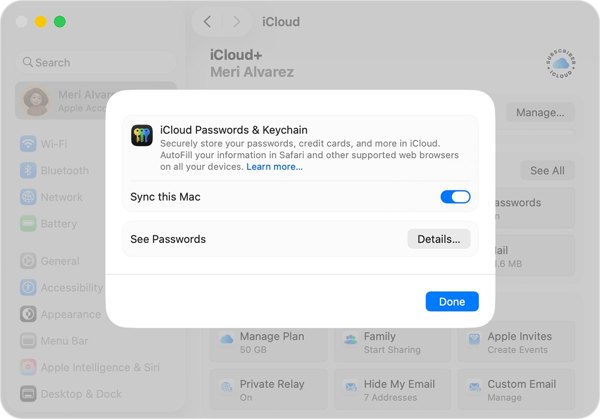Click the iCloud subscriber badge icon
This screenshot has height=419, width=600.
(x=561, y=64)
